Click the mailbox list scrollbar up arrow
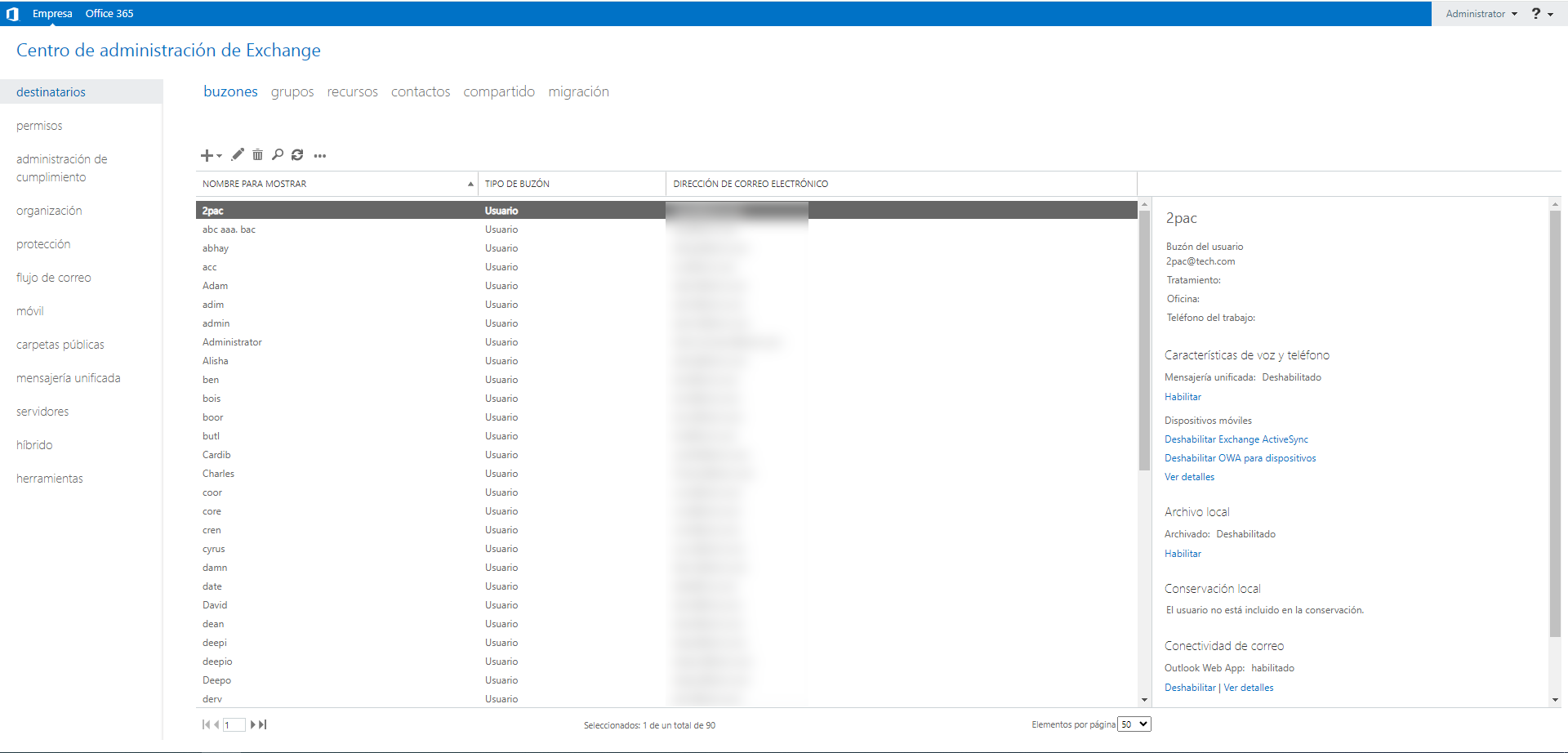Image resolution: width=1568 pixels, height=753 pixels. point(1144,204)
